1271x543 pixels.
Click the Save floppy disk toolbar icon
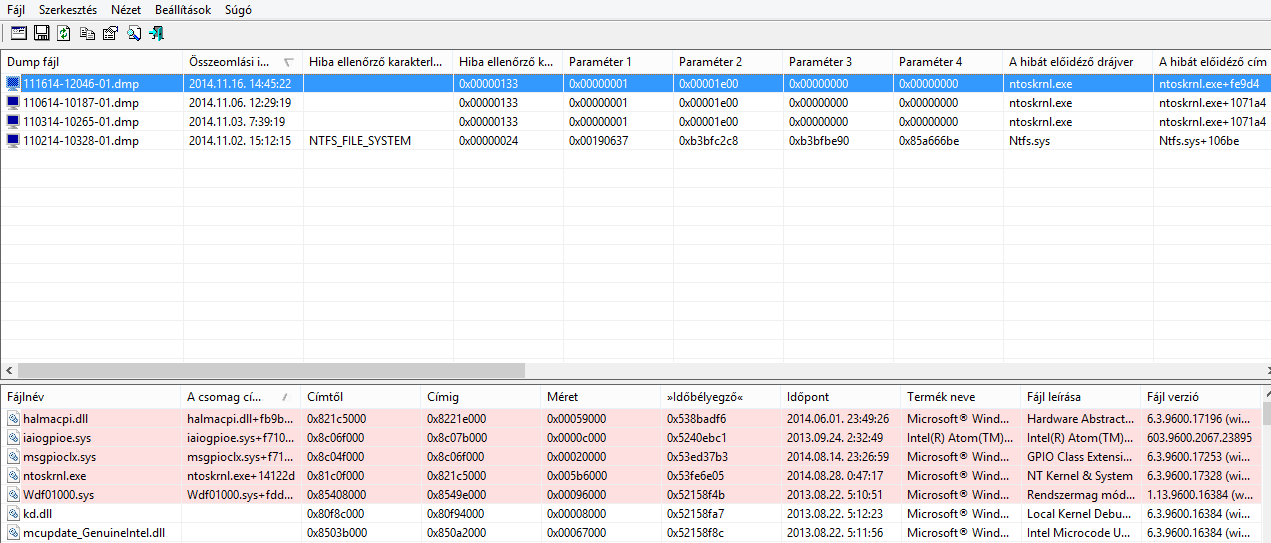tap(42, 33)
